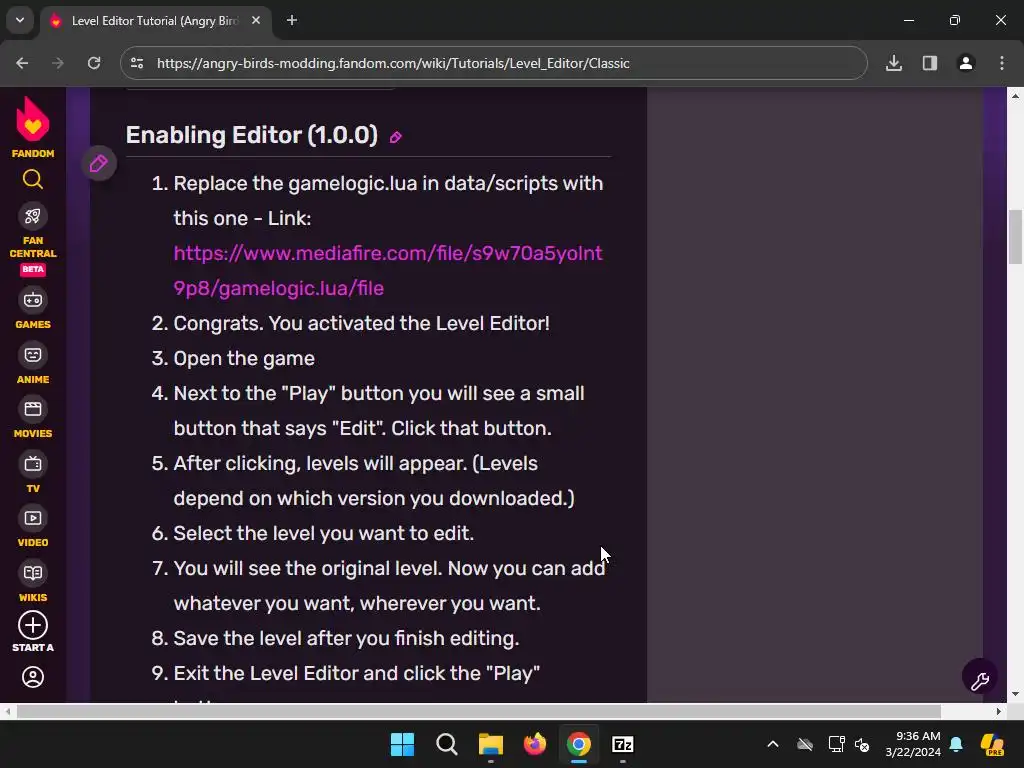Screen dimensions: 1024x768
Task: Open the Movies section in sidebar
Action: pyautogui.click(x=33, y=418)
